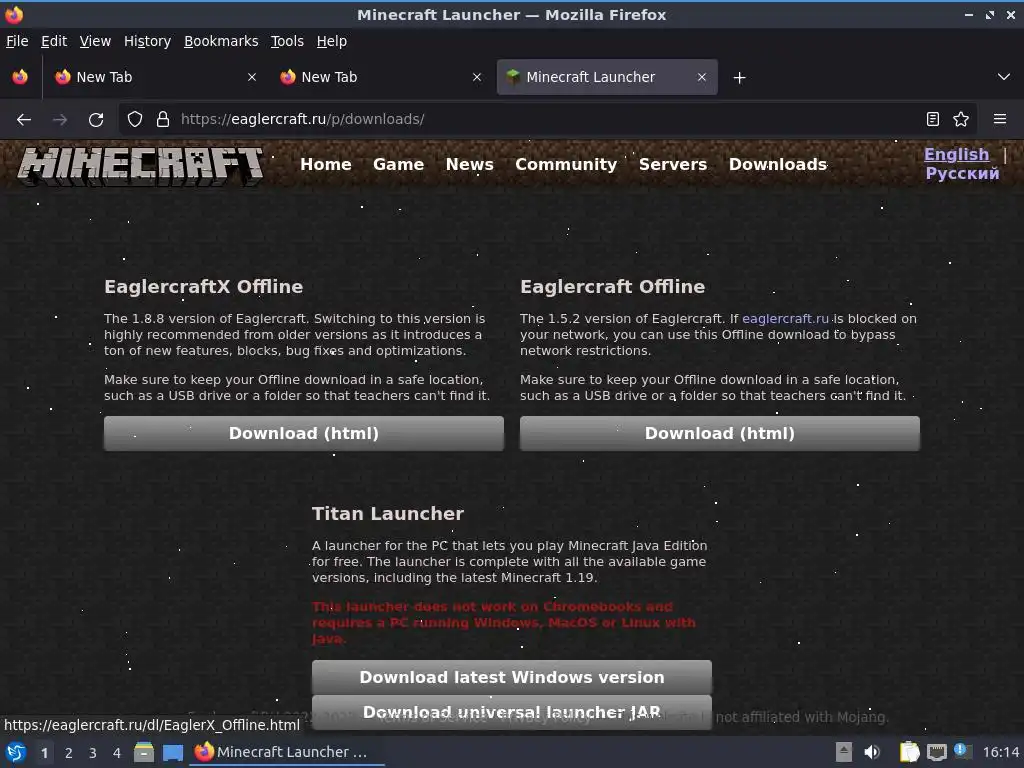Switch to workspace 1
This screenshot has height=768, width=1024.
click(x=44, y=753)
